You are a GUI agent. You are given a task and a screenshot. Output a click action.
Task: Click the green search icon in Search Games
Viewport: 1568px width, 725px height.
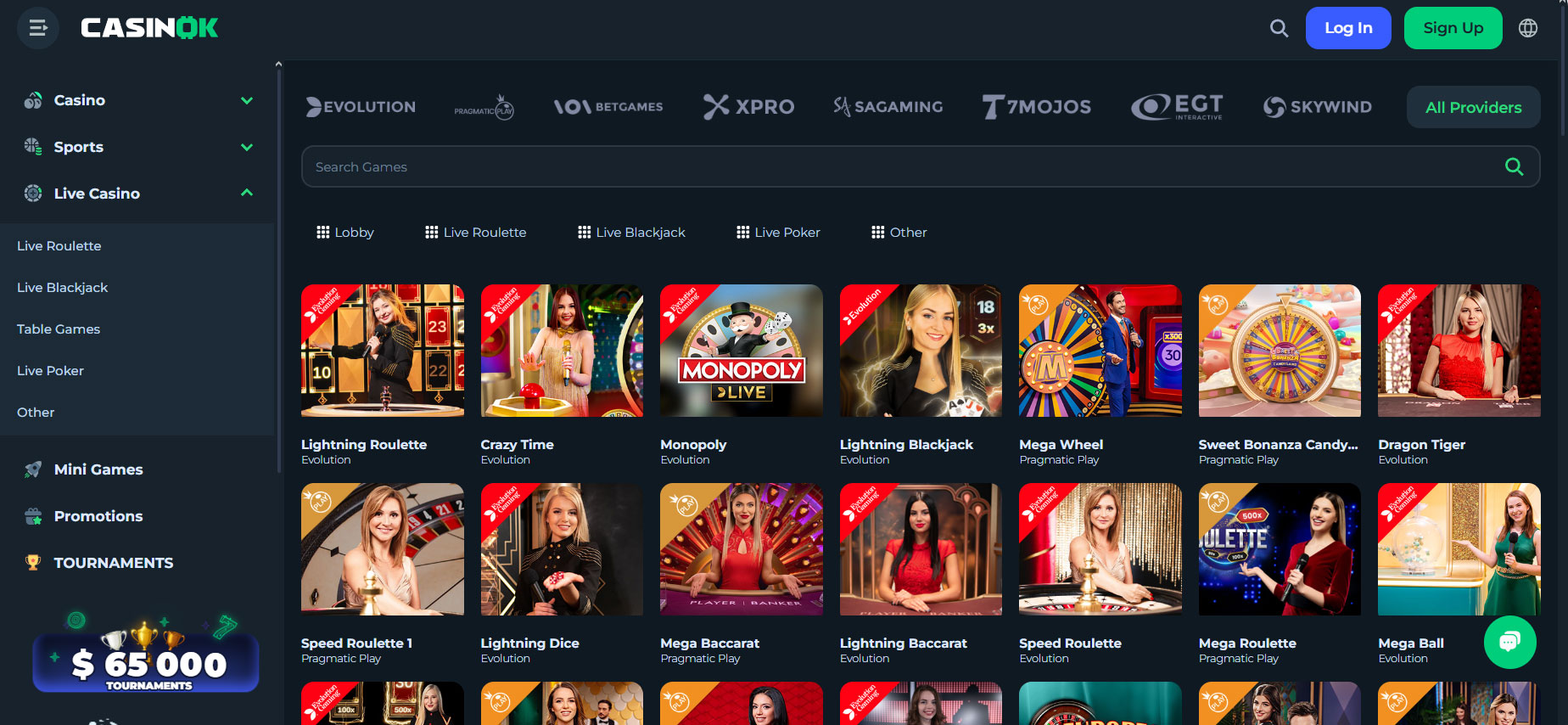pos(1514,166)
